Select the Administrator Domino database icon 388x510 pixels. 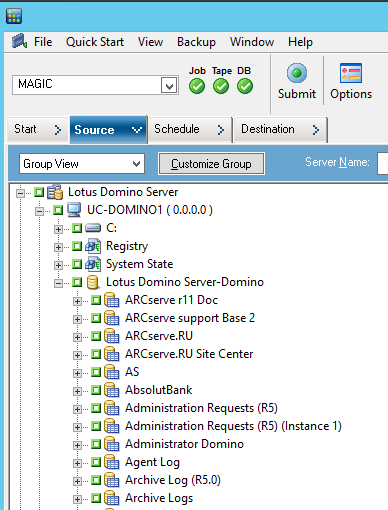coord(112,444)
